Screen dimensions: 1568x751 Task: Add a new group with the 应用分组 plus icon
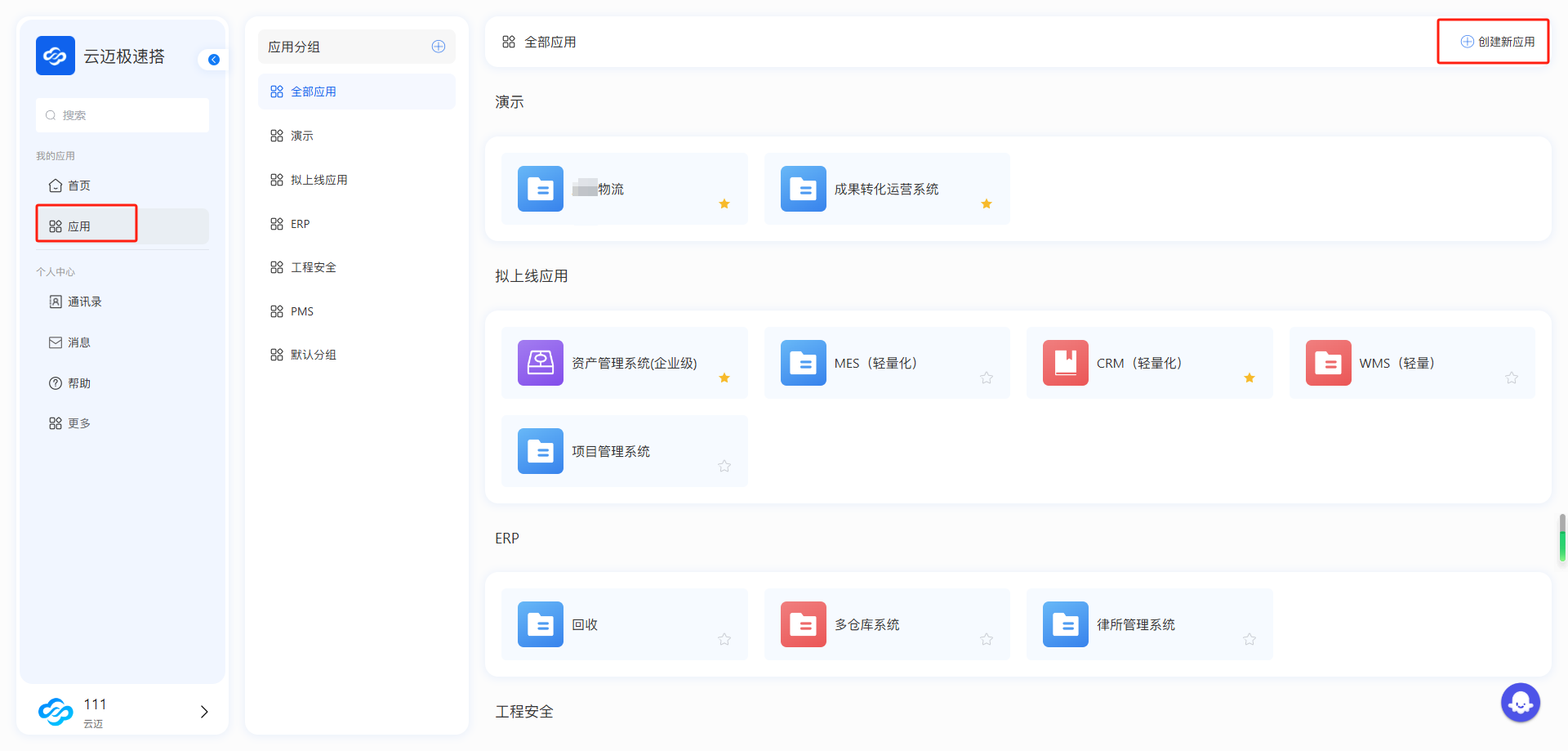click(x=439, y=47)
